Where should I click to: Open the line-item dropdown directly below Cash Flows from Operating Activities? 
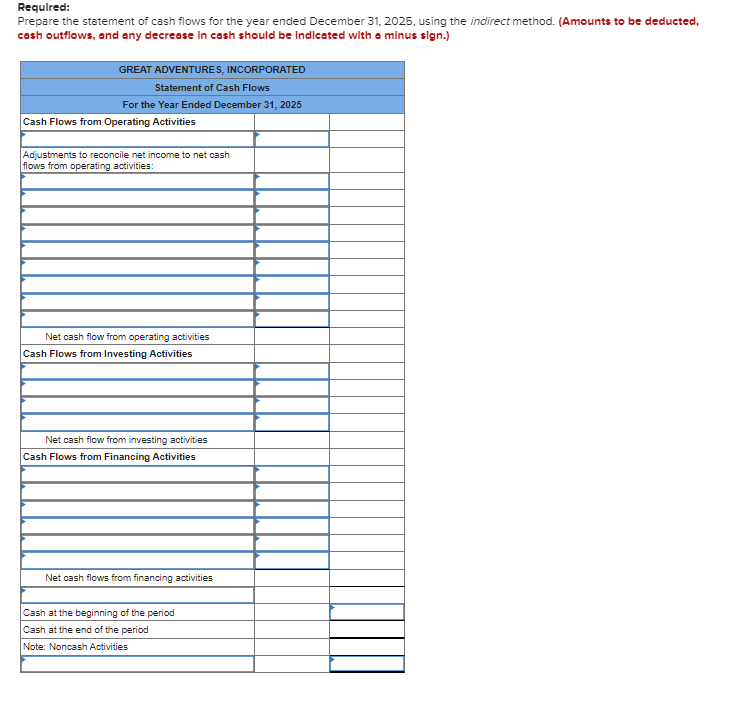(x=137, y=139)
